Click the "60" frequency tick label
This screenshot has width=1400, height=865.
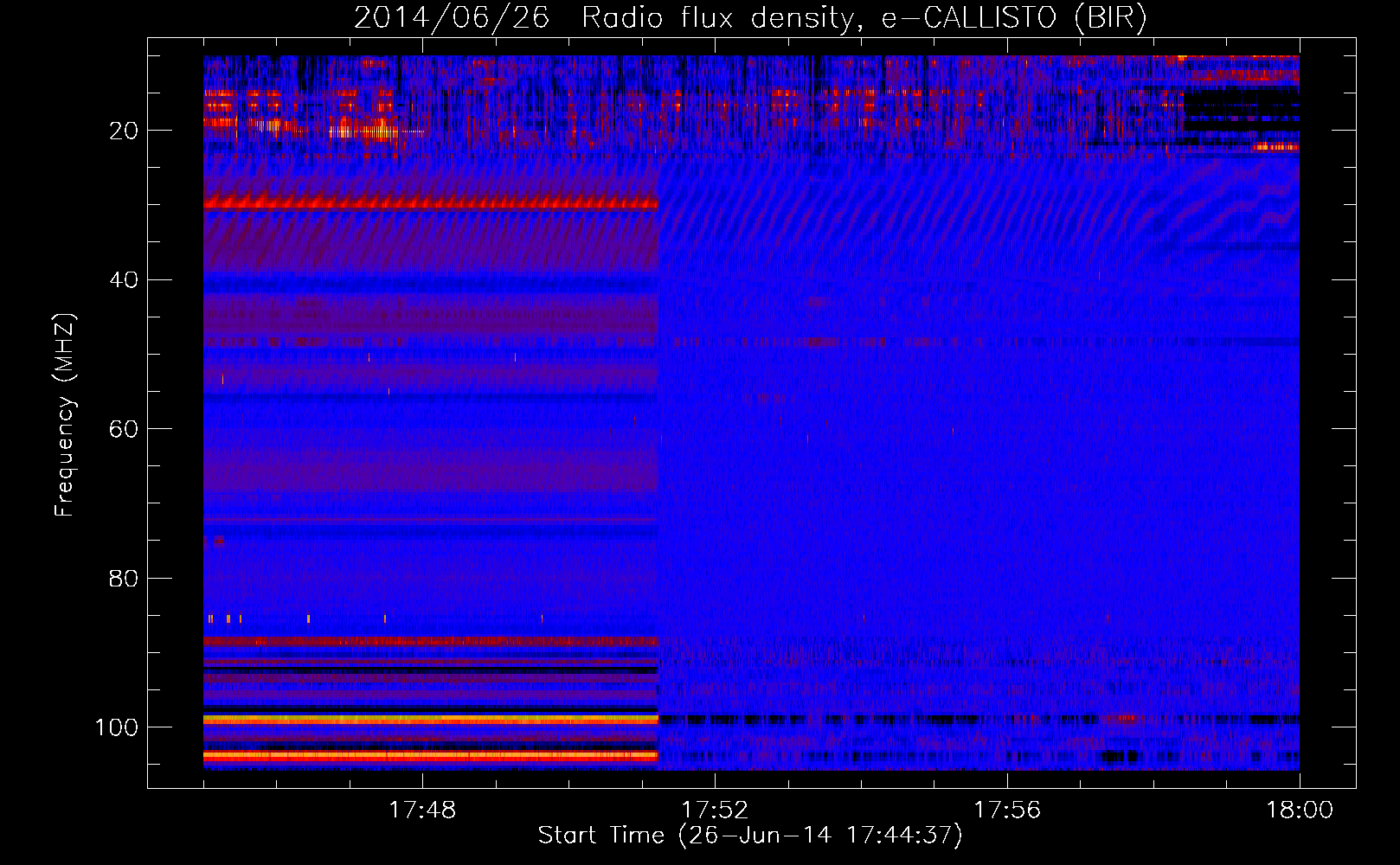[x=124, y=429]
